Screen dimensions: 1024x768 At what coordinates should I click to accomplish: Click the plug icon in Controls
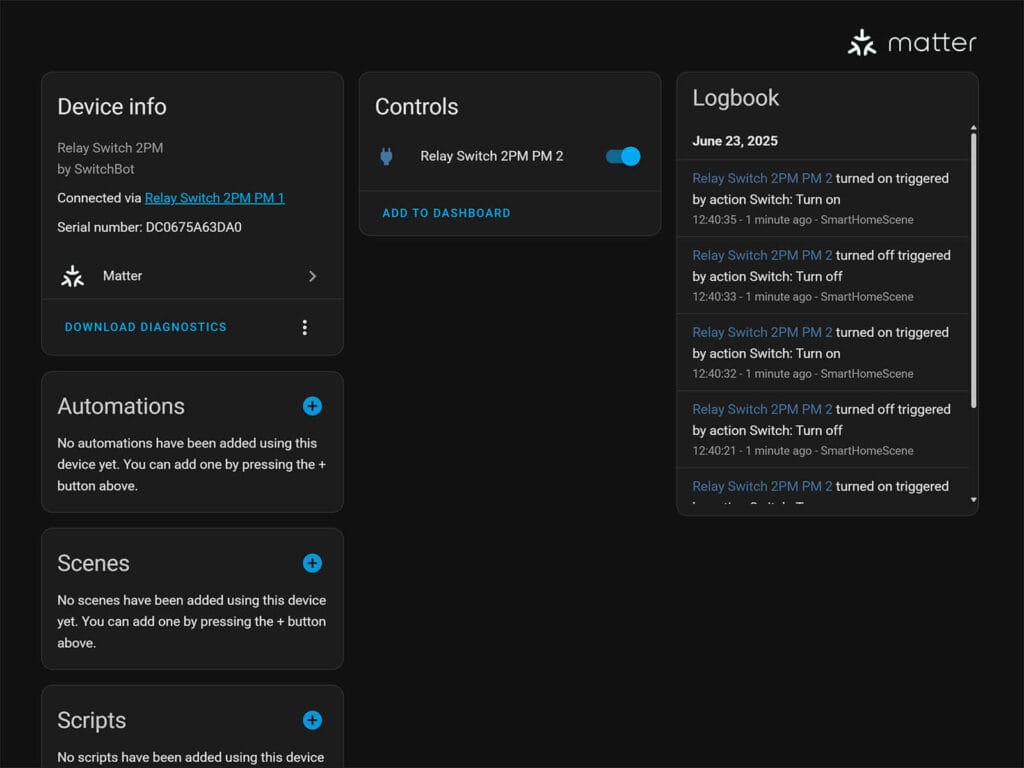386,156
